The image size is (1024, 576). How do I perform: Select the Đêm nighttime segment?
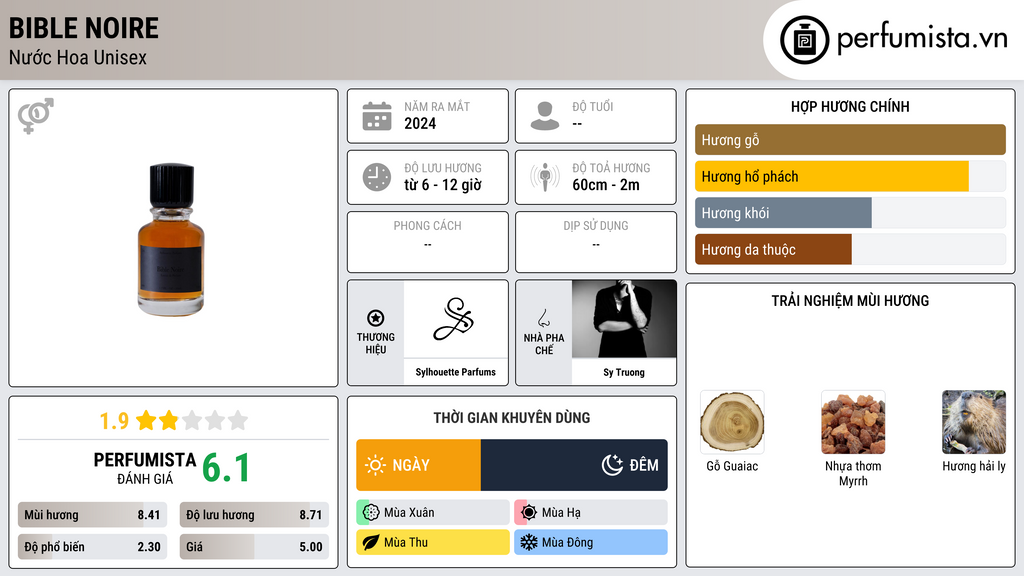pyautogui.click(x=574, y=465)
